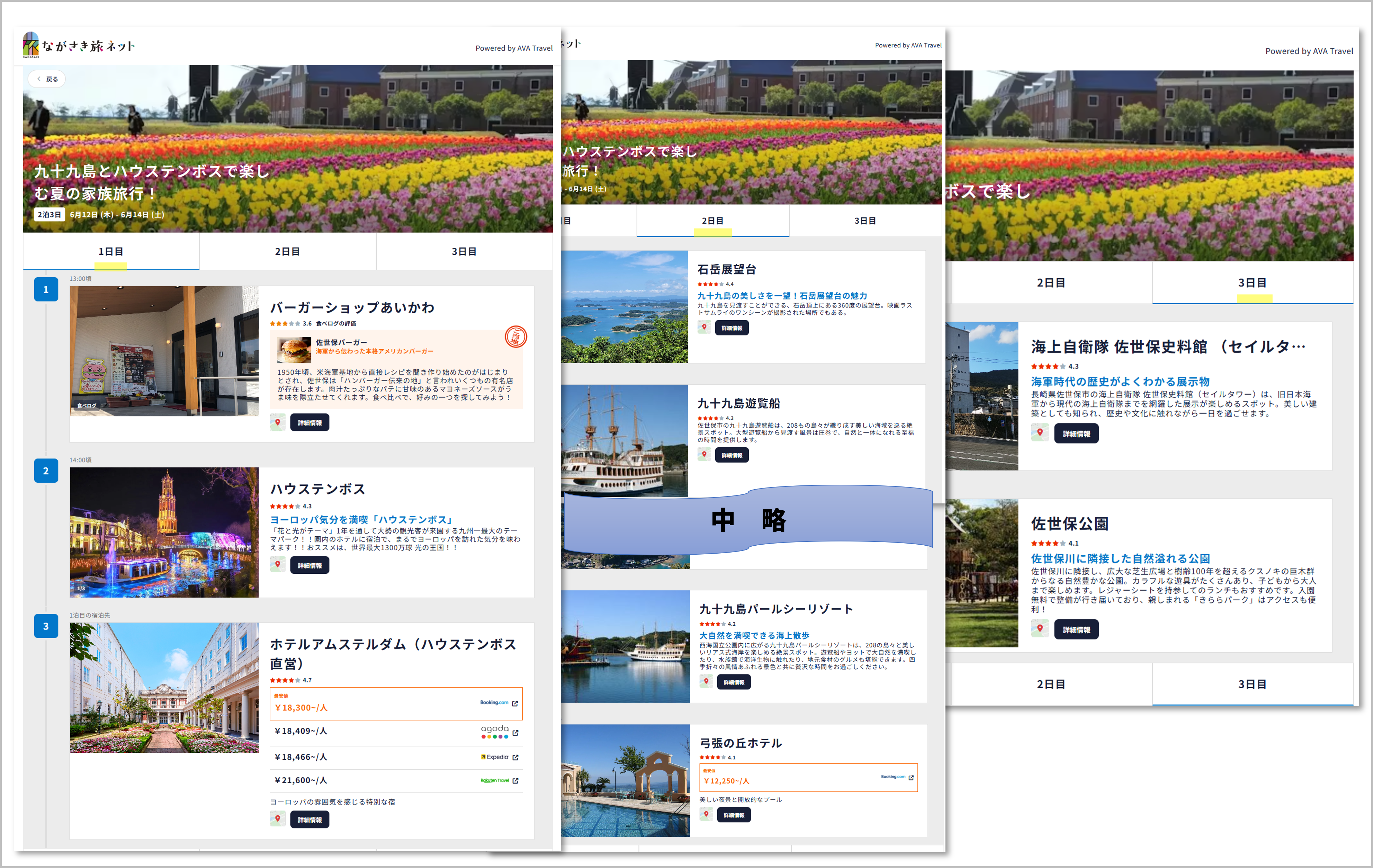The image size is (1373, 868).
Task: Select the 2日目 tab in left window
Action: [x=287, y=251]
